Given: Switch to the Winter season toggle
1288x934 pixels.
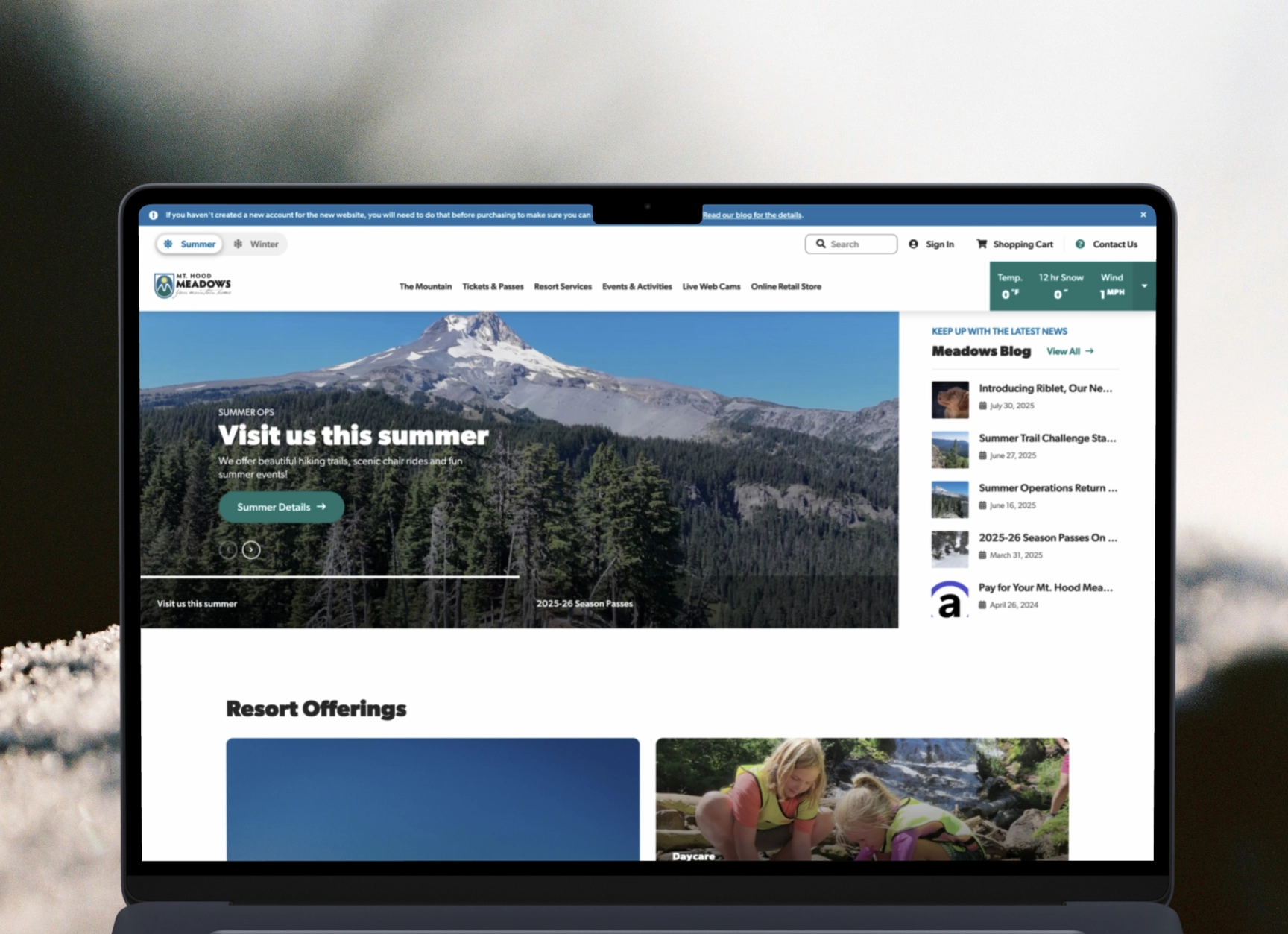Looking at the screenshot, I should [x=256, y=244].
